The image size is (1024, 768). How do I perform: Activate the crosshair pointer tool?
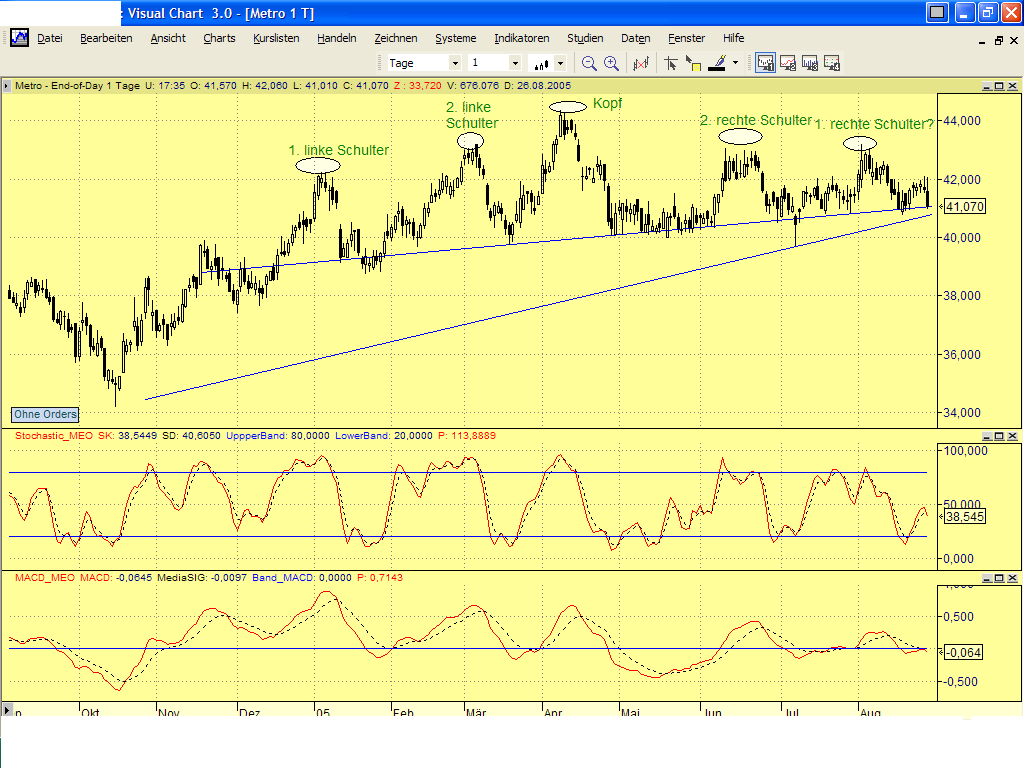point(672,62)
